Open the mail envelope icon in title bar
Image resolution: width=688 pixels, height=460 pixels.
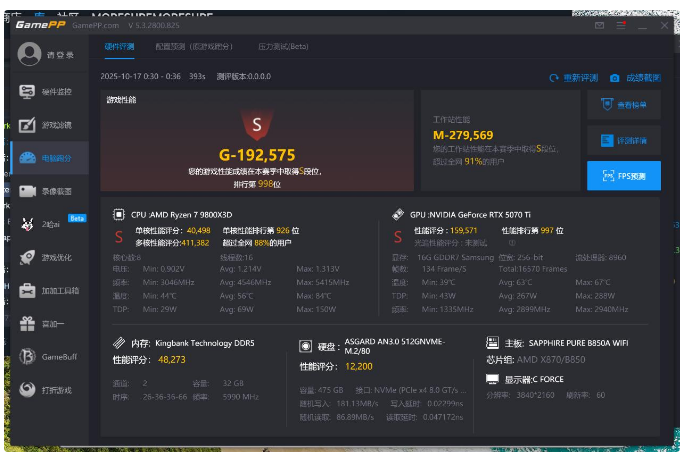[599, 25]
